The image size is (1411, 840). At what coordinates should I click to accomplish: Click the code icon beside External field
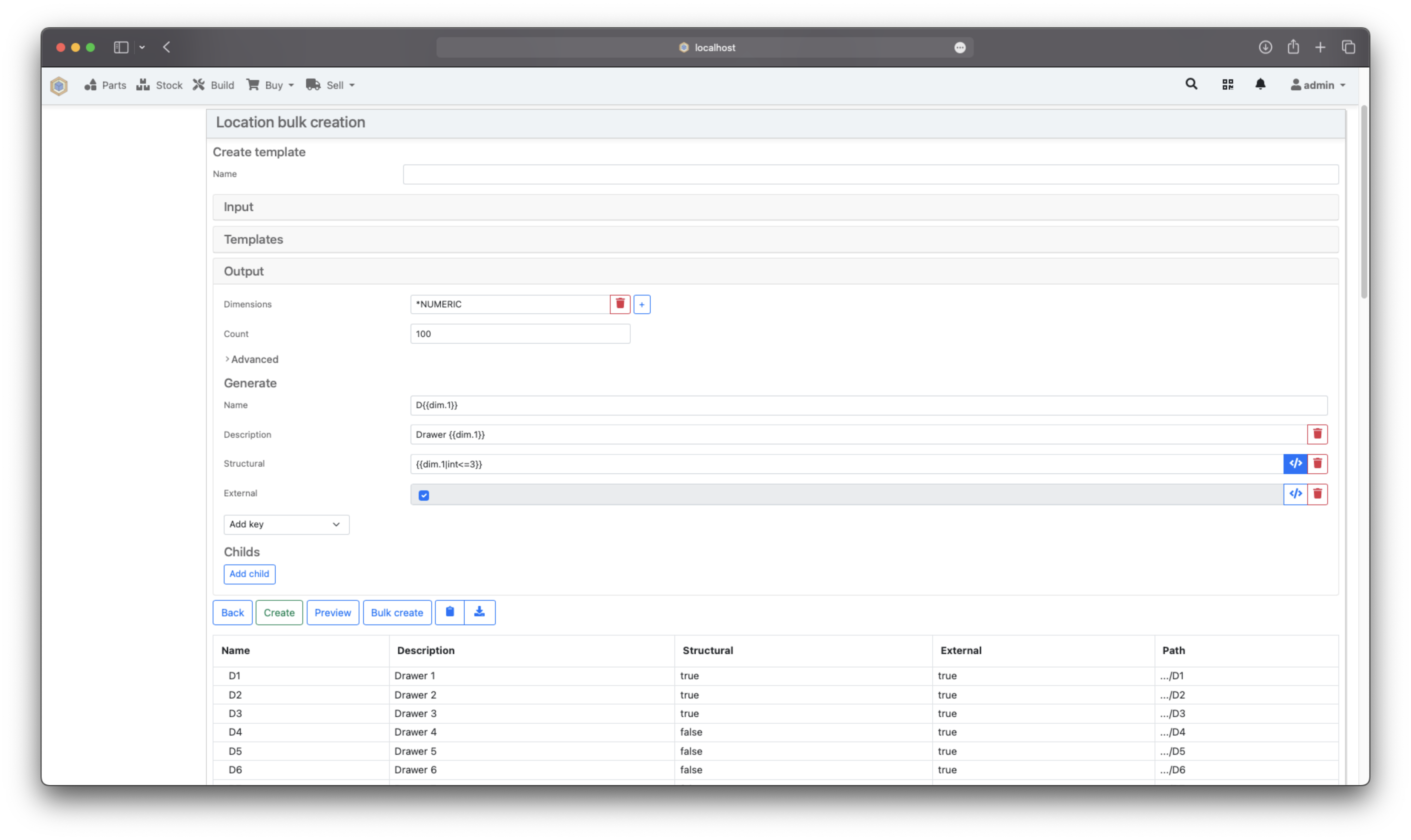click(x=1295, y=494)
